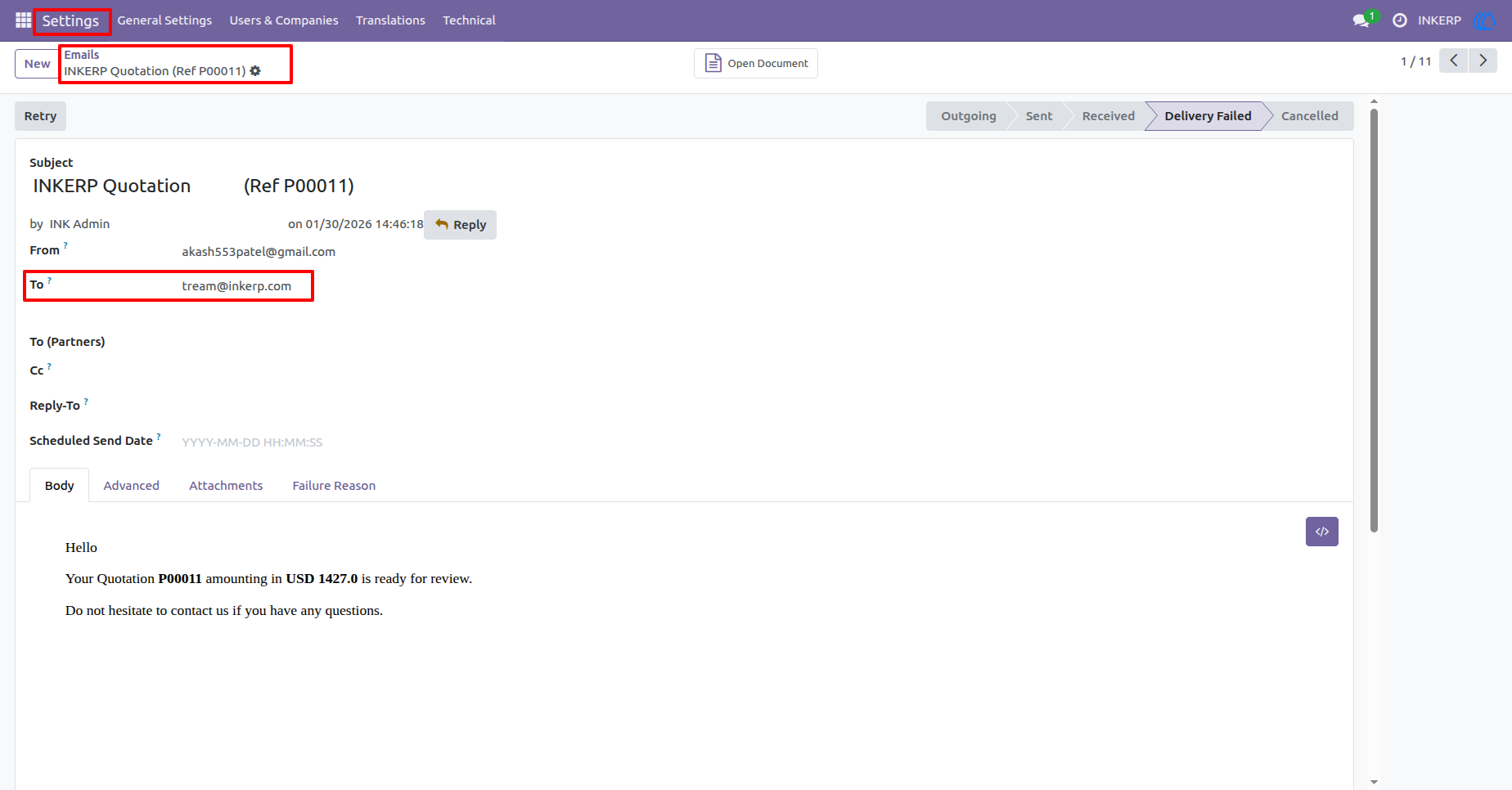
Task: Set status to Sent
Action: coord(1038,116)
